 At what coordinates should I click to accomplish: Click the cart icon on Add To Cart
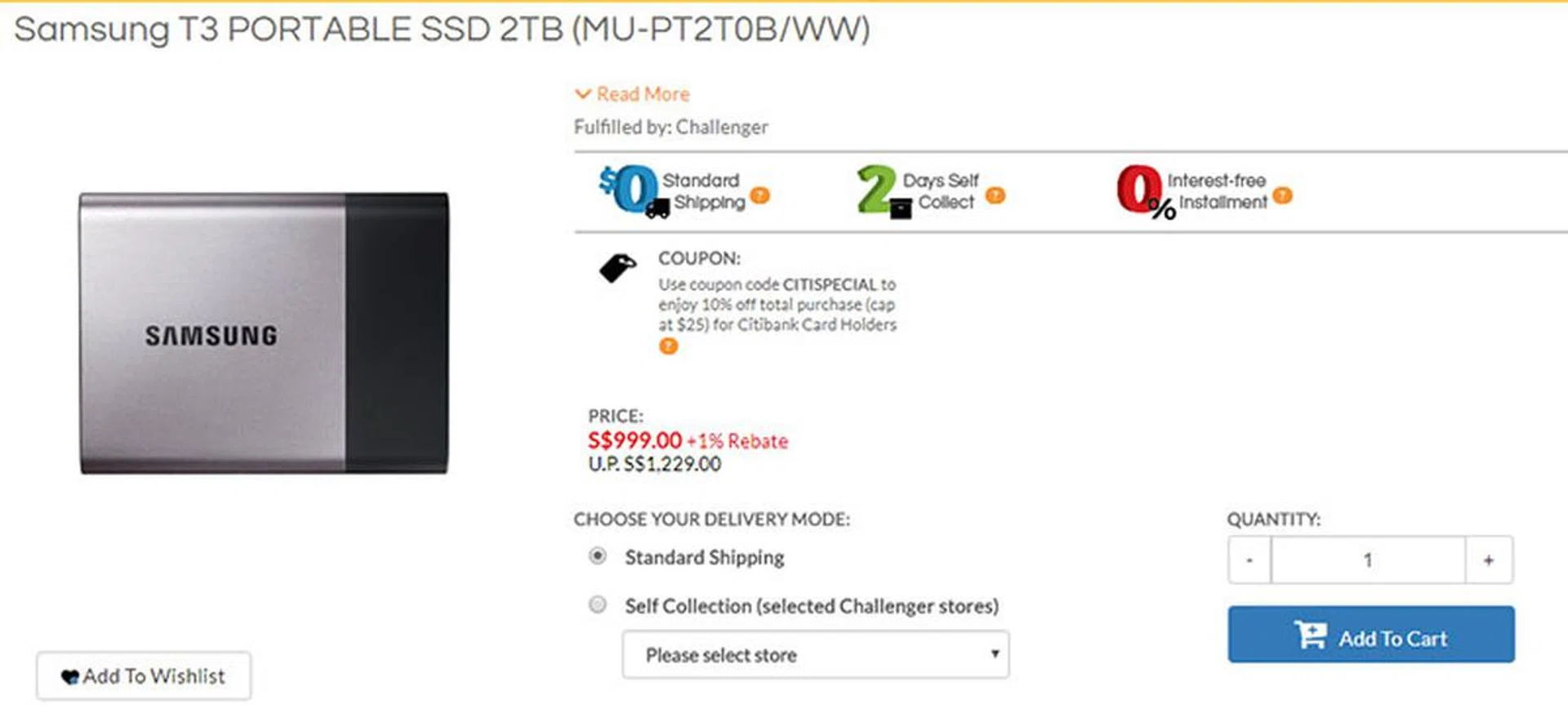click(x=1311, y=636)
